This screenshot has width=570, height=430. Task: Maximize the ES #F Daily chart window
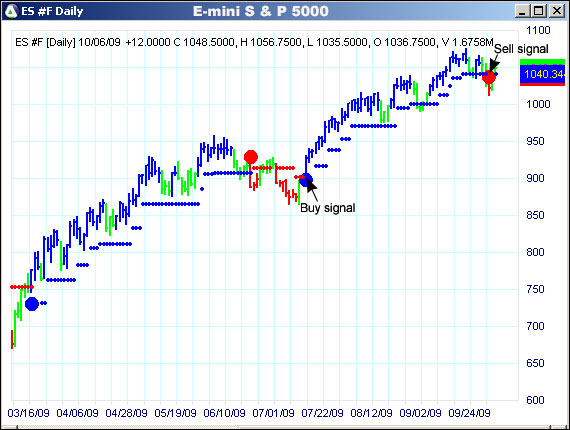pos(539,11)
